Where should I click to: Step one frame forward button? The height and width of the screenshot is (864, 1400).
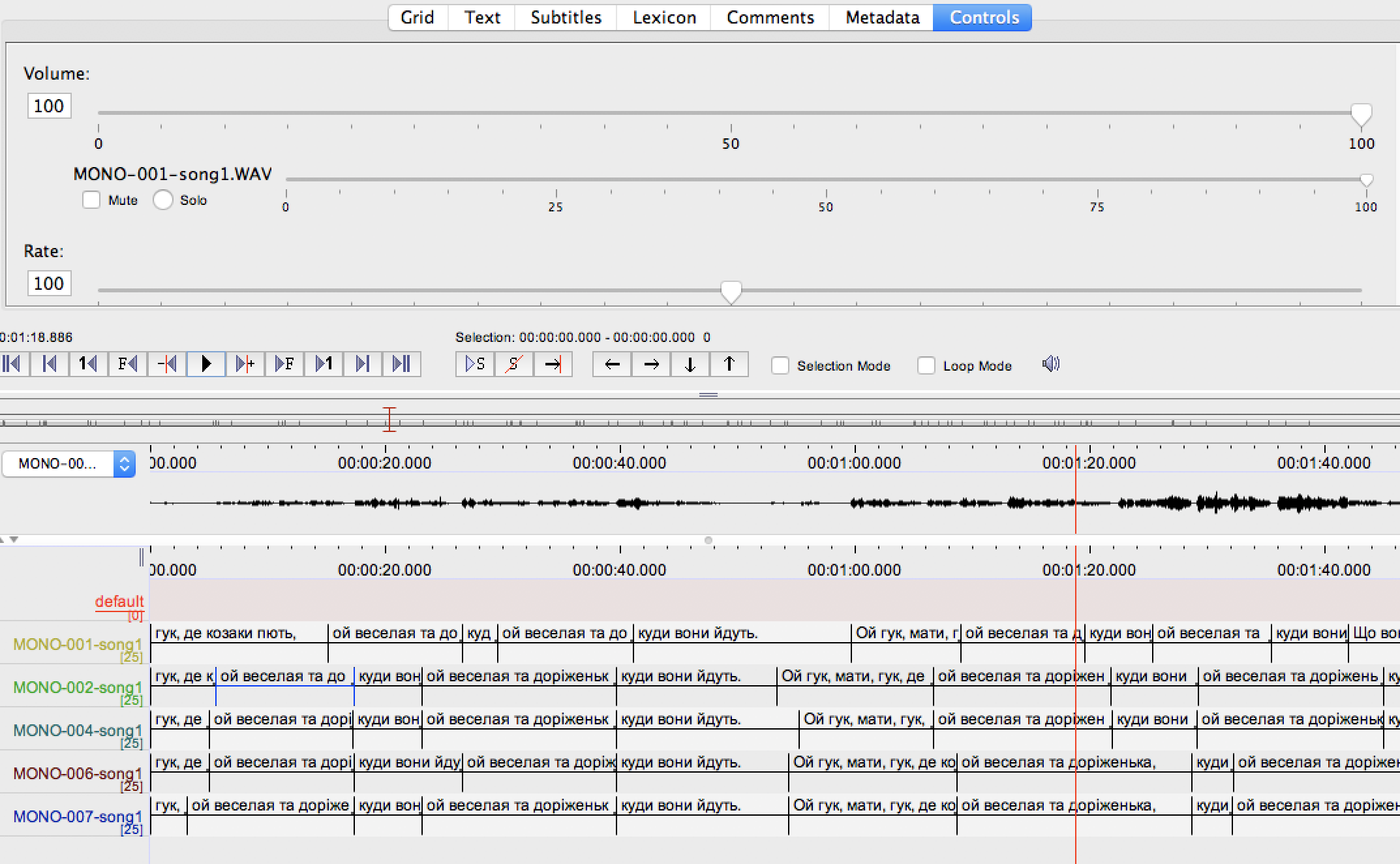[284, 364]
